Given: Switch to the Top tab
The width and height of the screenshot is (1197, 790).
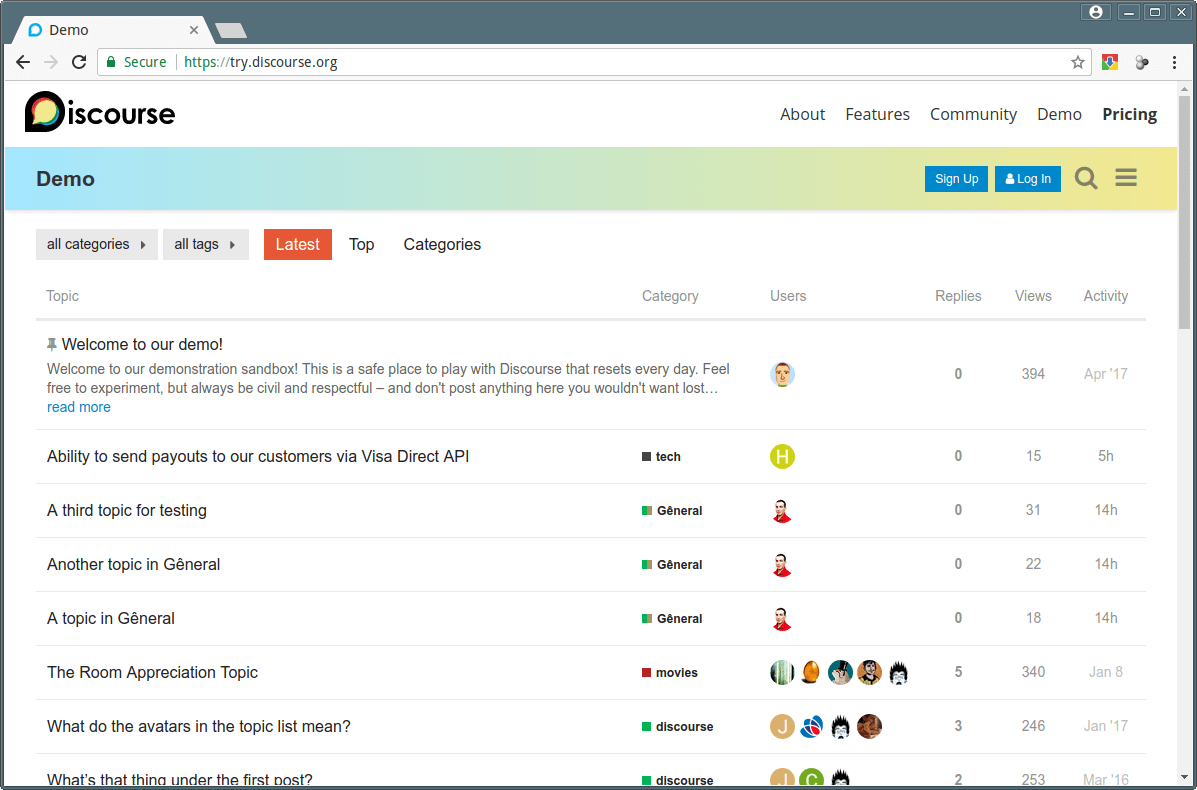Looking at the screenshot, I should [x=361, y=244].
